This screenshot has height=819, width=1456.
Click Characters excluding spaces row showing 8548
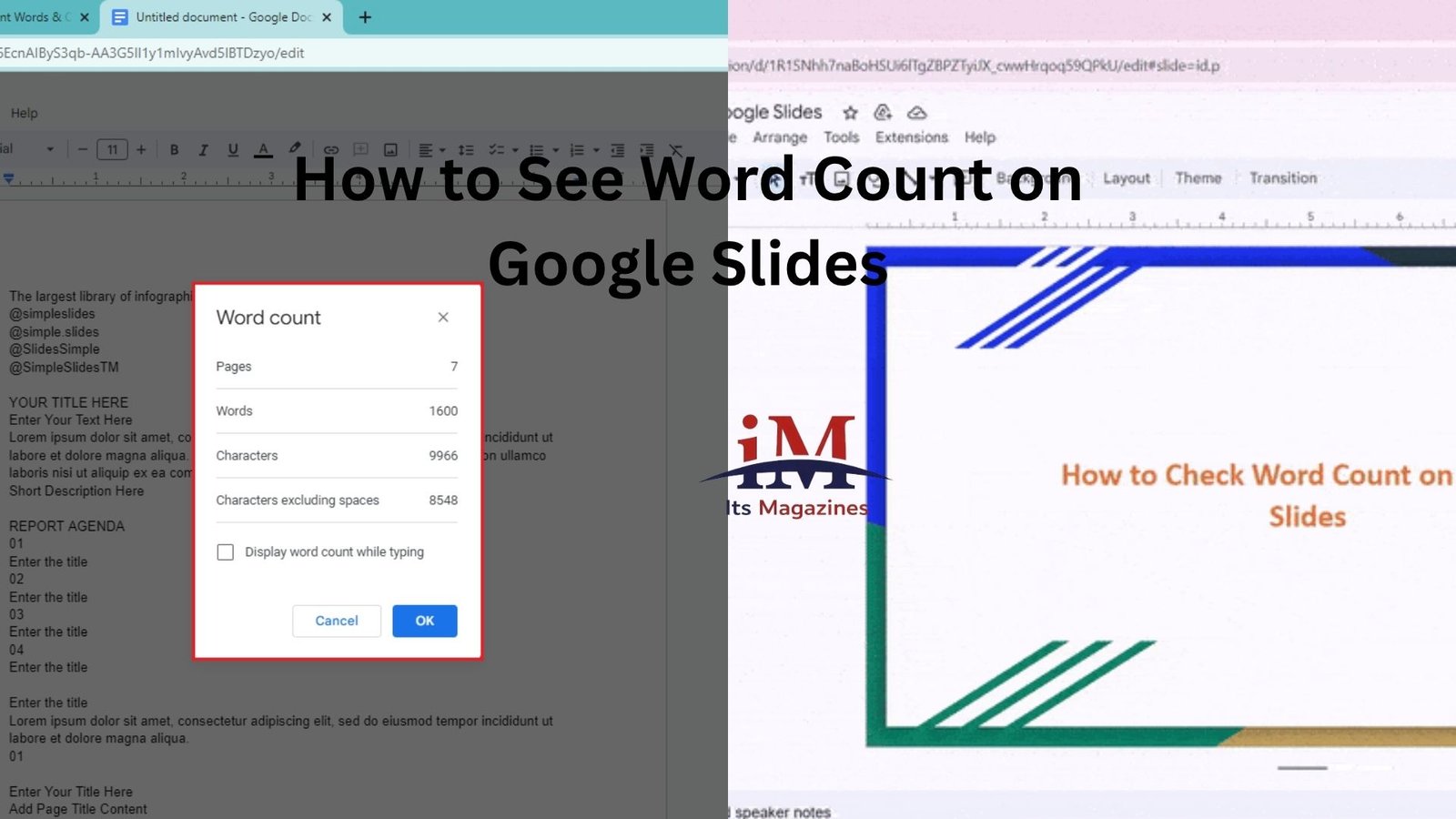[337, 500]
